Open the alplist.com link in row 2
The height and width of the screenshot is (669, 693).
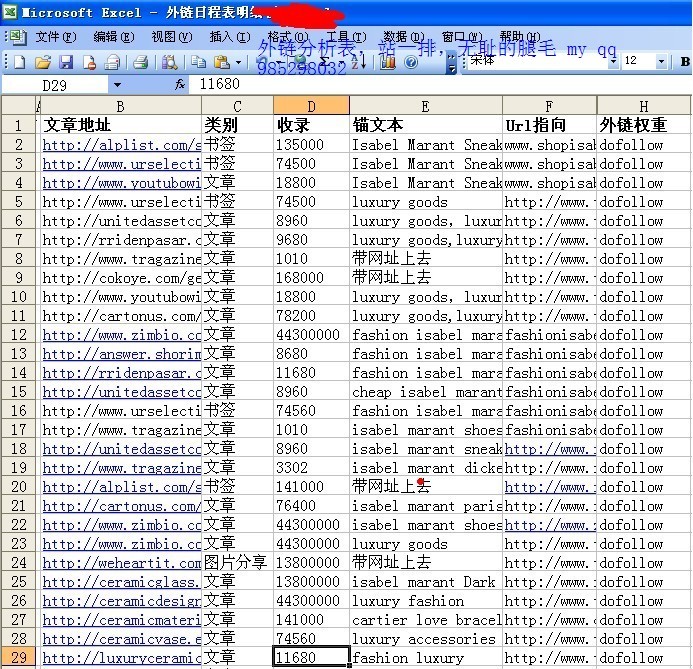[x=121, y=144]
